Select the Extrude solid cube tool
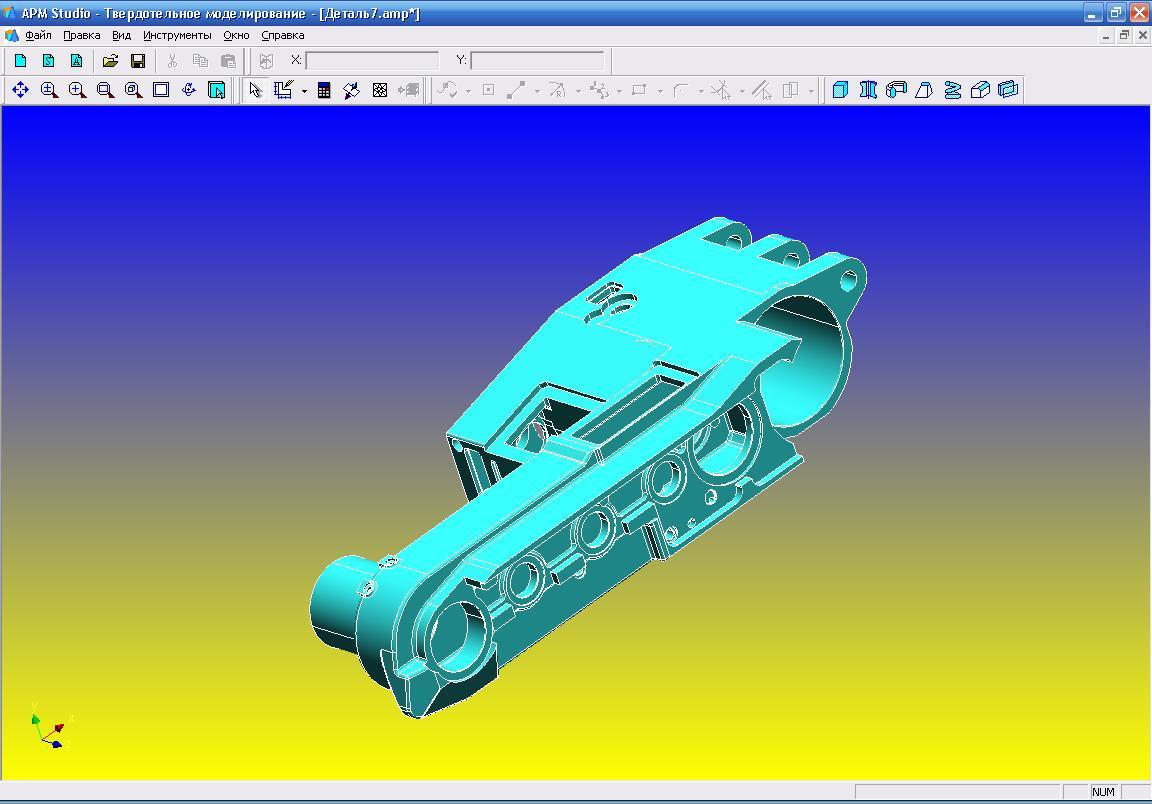 point(840,90)
